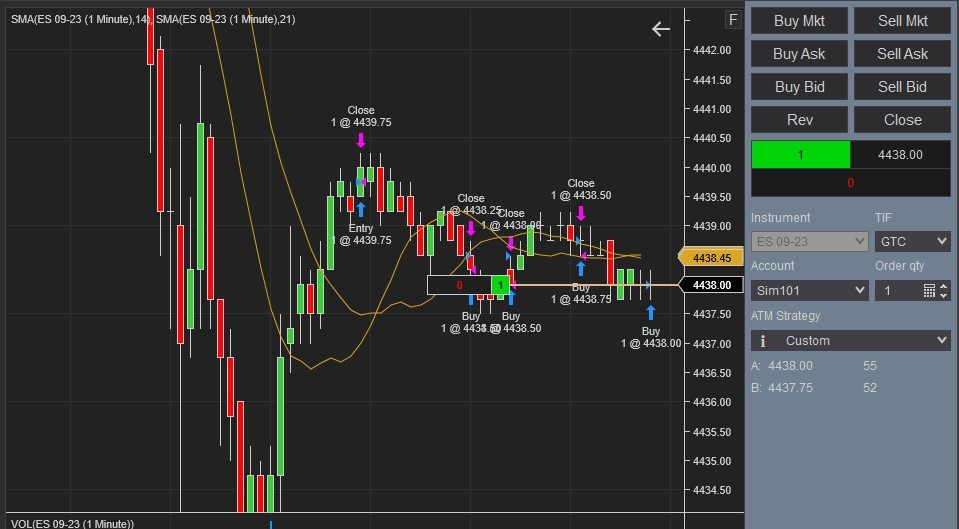Open the Account Sim101 dropdown
Screen dimensions: 959x529
(810, 290)
